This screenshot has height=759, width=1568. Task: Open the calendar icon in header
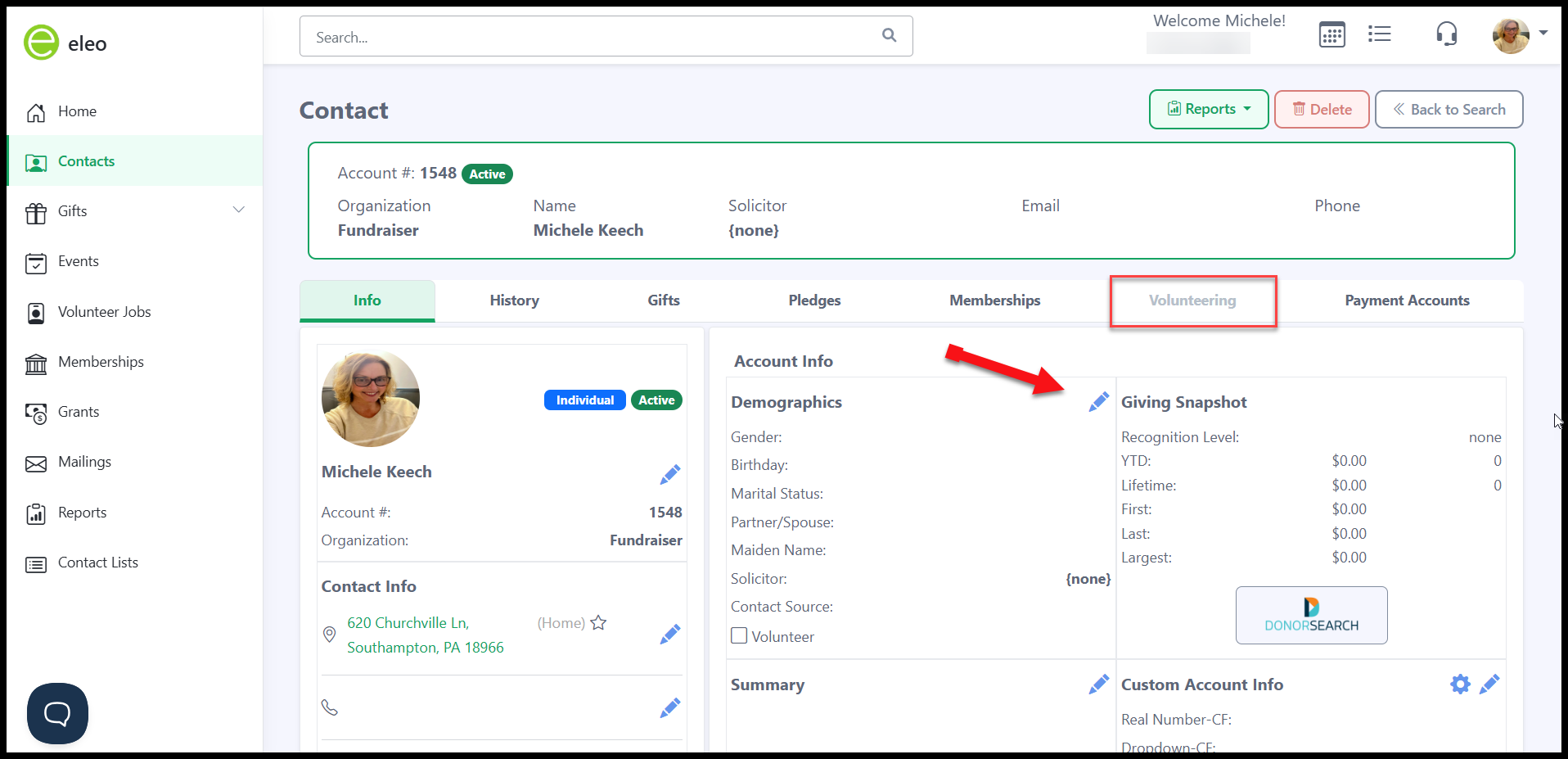click(1332, 35)
